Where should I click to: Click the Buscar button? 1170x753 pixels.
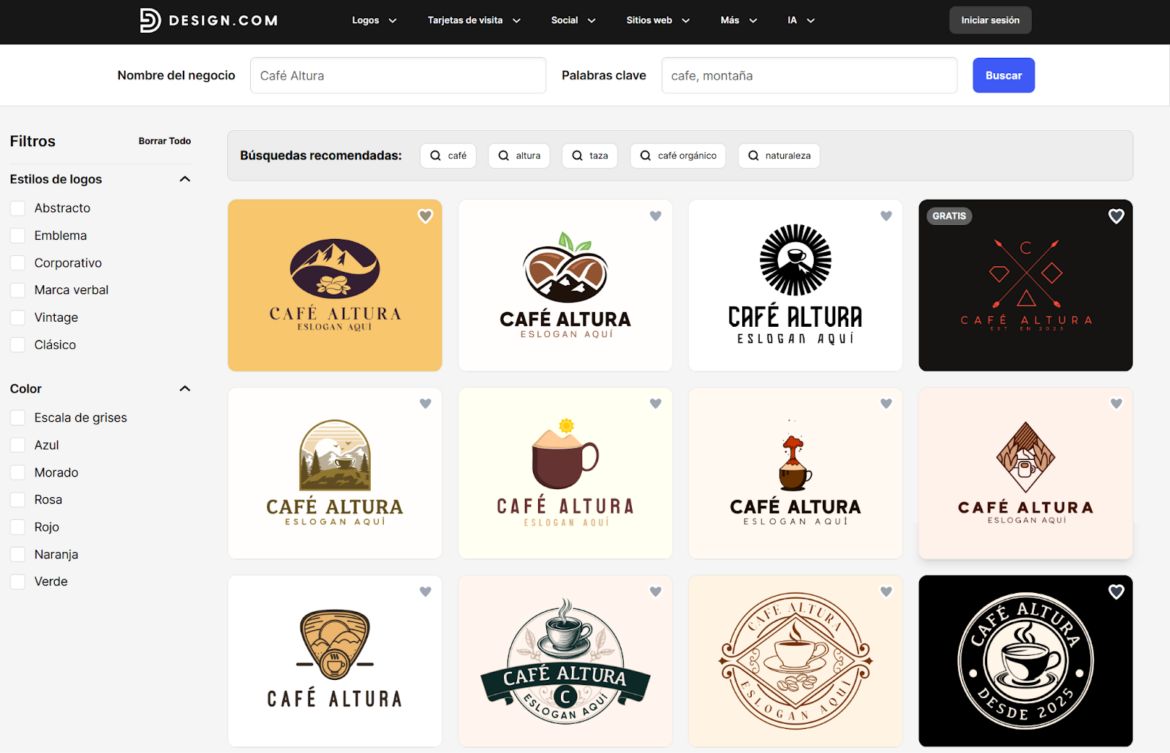pyautogui.click(x=1003, y=74)
